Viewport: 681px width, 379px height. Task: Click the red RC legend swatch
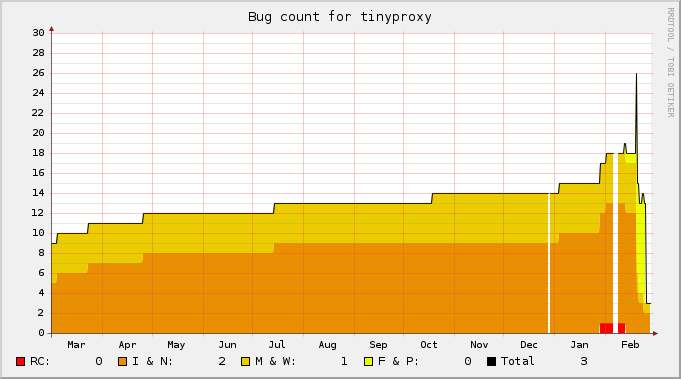[x=20, y=361]
